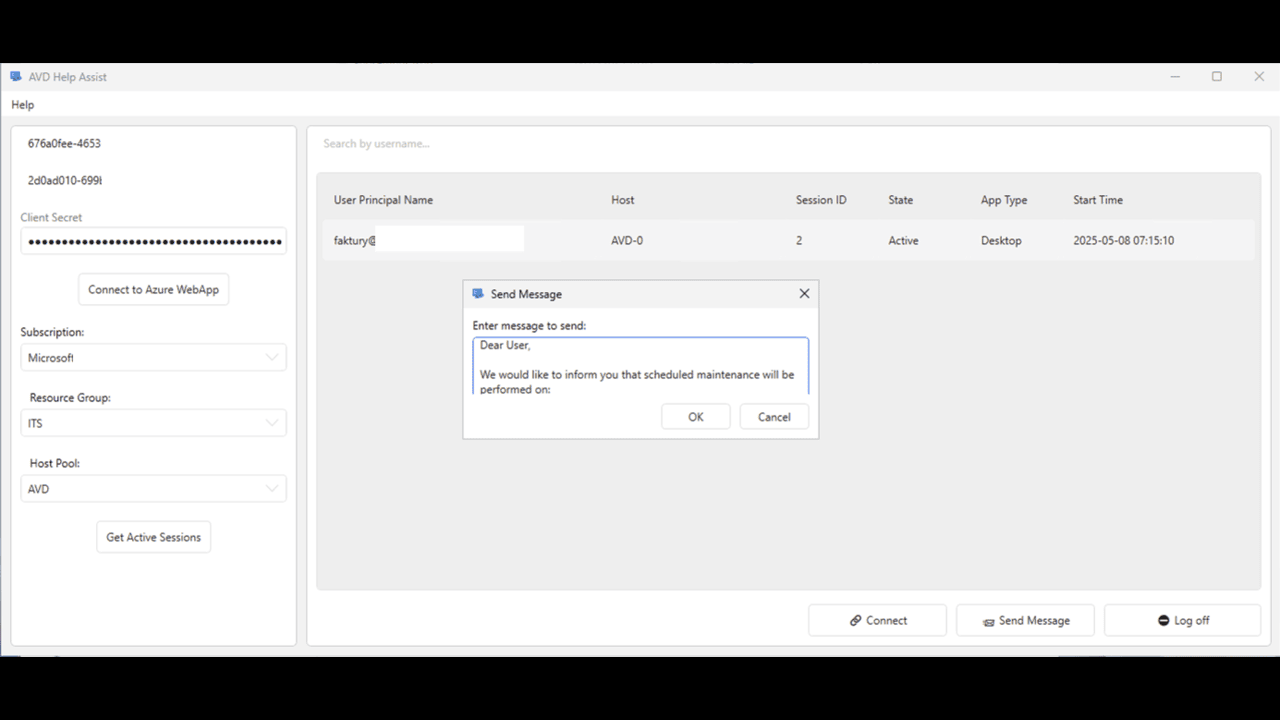Click the Active state cell

pos(903,241)
